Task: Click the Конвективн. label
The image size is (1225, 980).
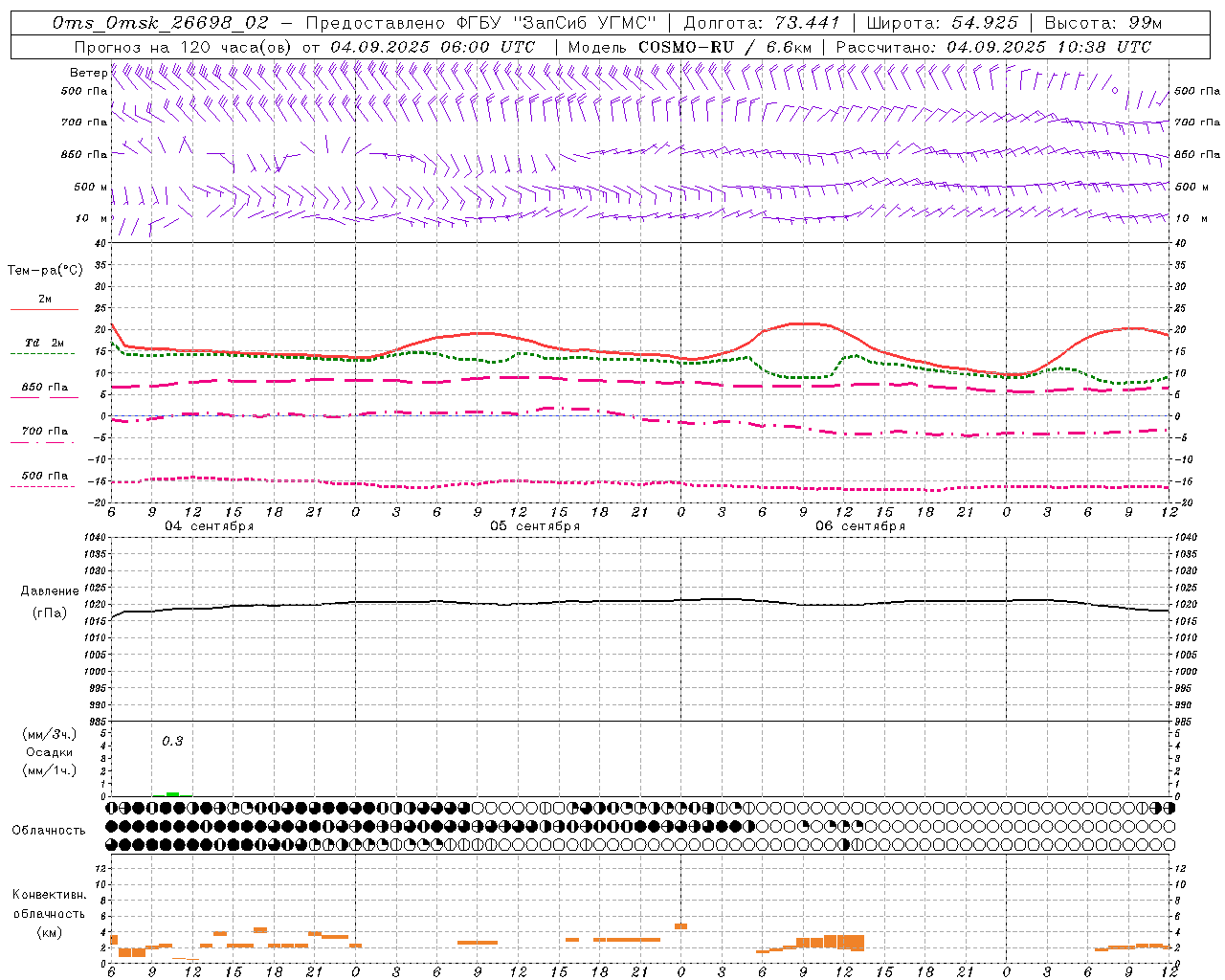Action: pos(49,895)
